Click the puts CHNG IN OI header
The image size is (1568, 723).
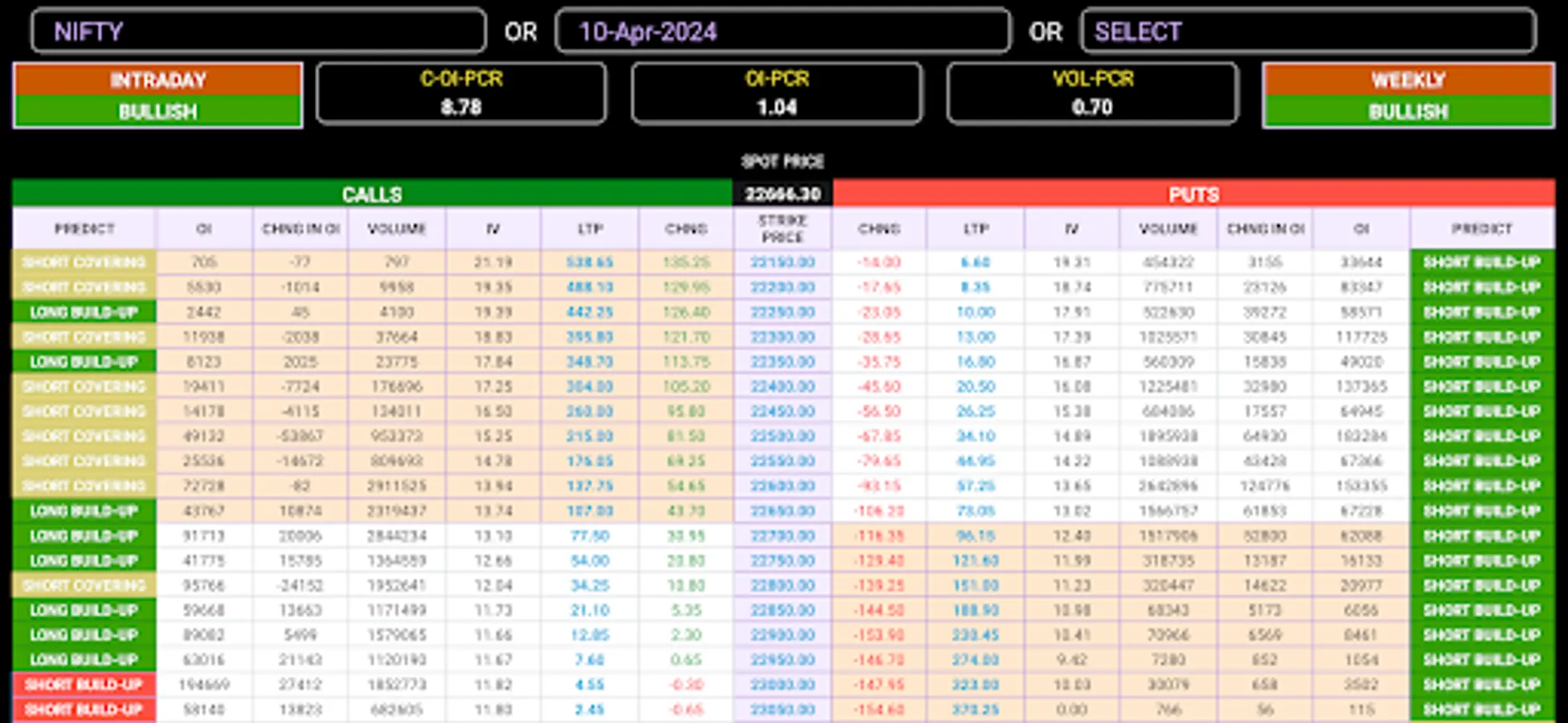1265,227
